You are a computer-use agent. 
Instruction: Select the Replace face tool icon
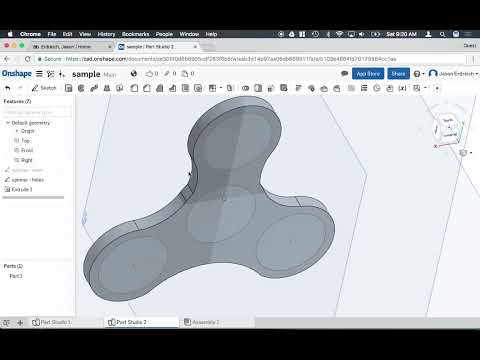337,88
